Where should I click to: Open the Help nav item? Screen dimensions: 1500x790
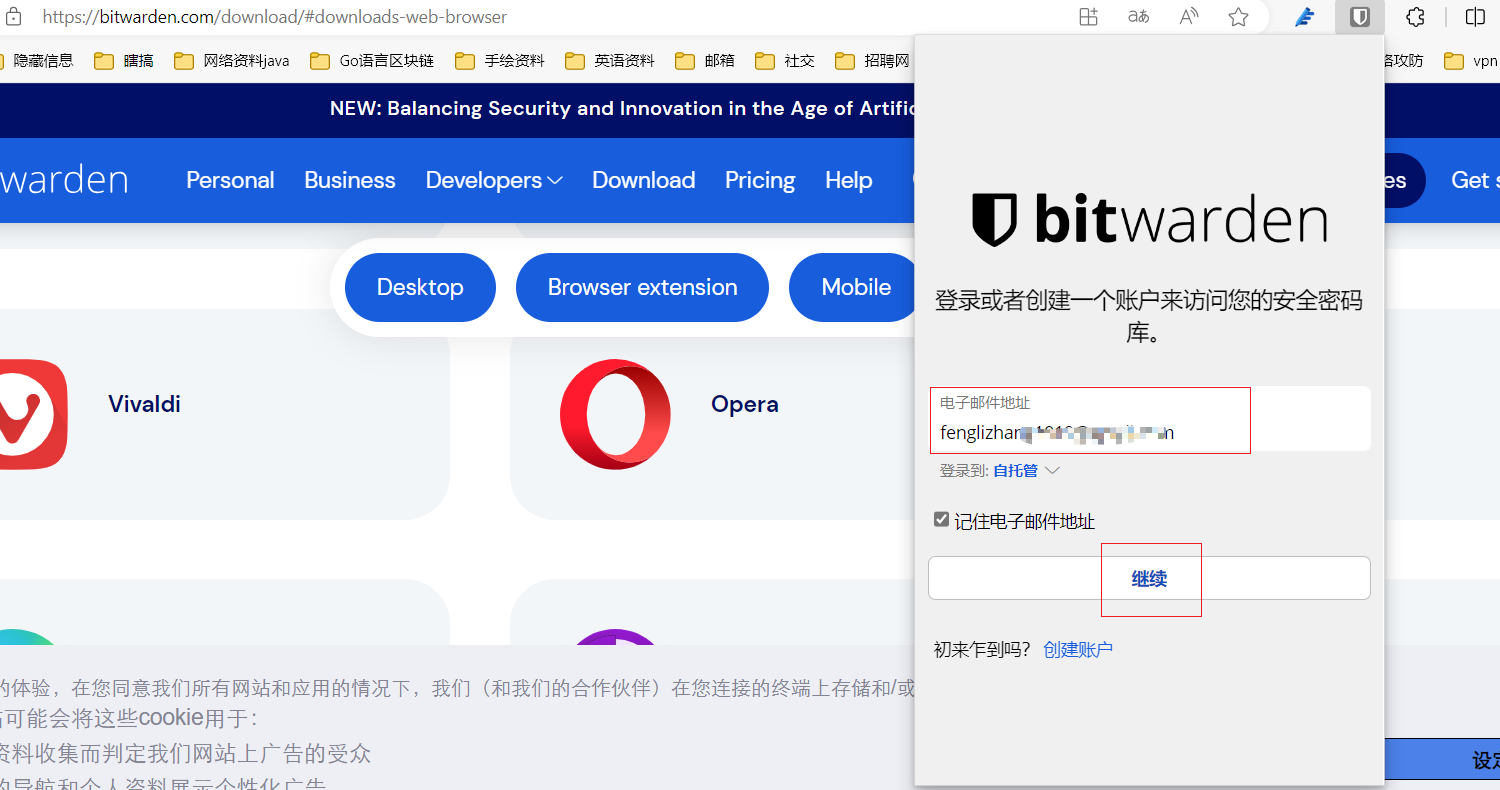[848, 180]
